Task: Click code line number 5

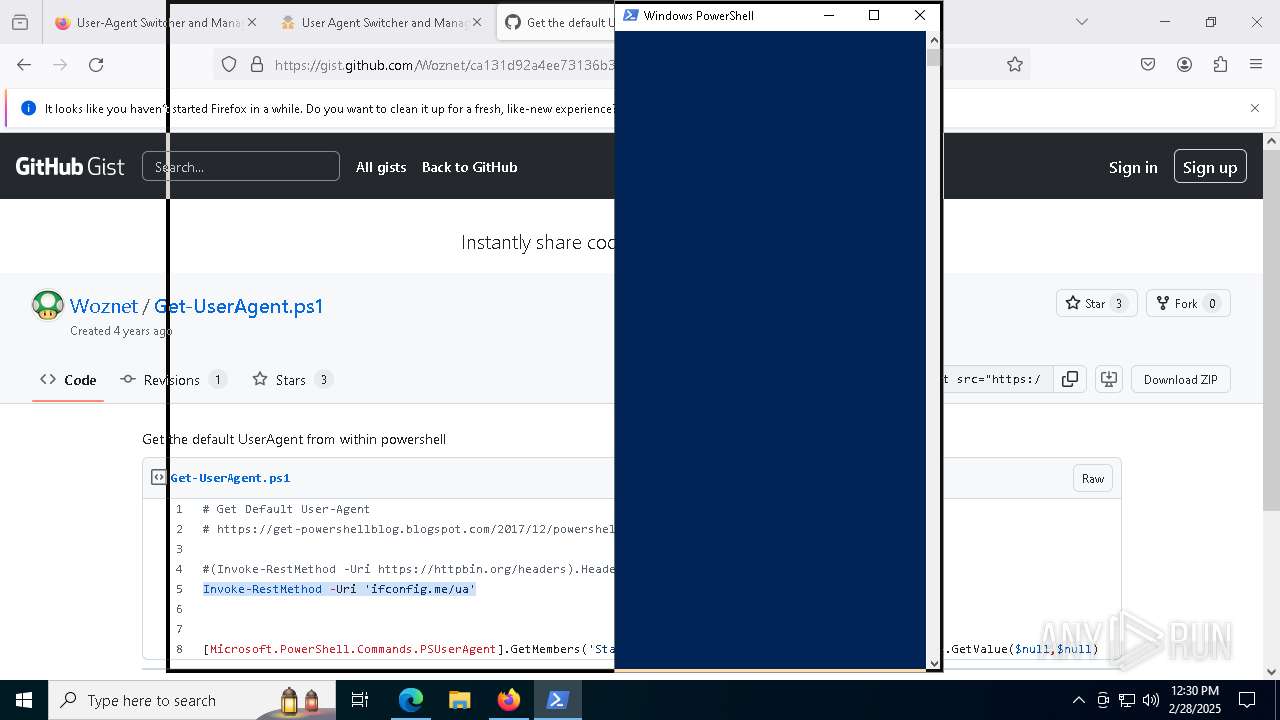Action: point(180,589)
